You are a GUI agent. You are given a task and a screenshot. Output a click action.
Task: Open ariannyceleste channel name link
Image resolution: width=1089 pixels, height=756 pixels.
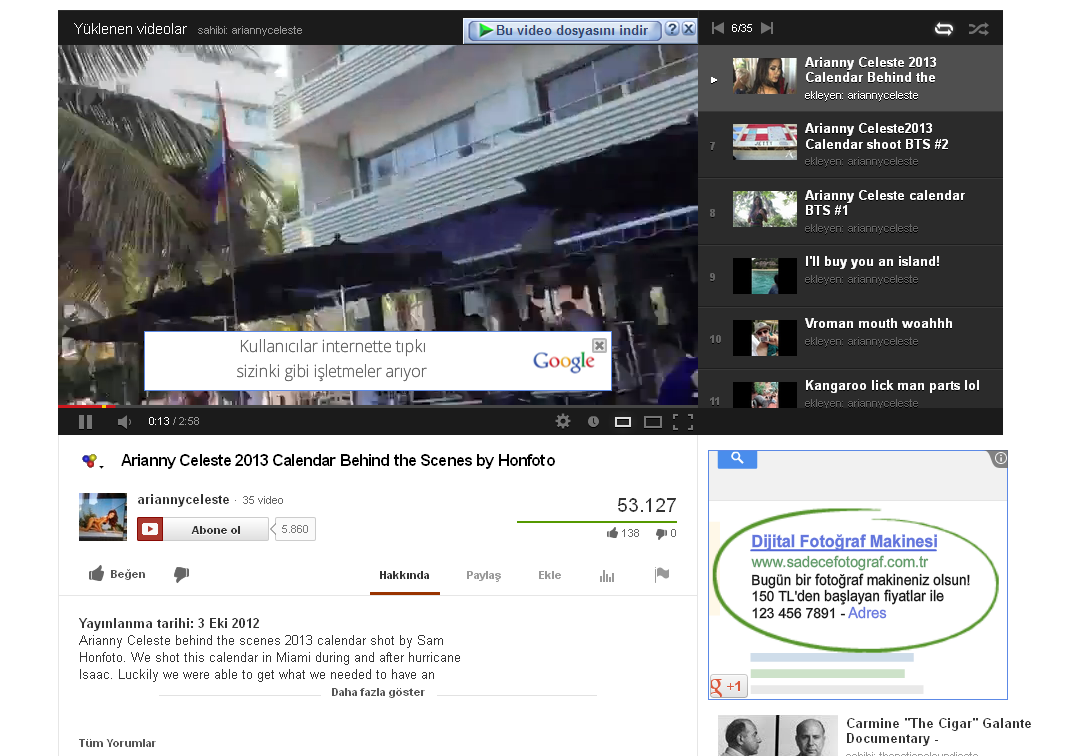click(183, 500)
